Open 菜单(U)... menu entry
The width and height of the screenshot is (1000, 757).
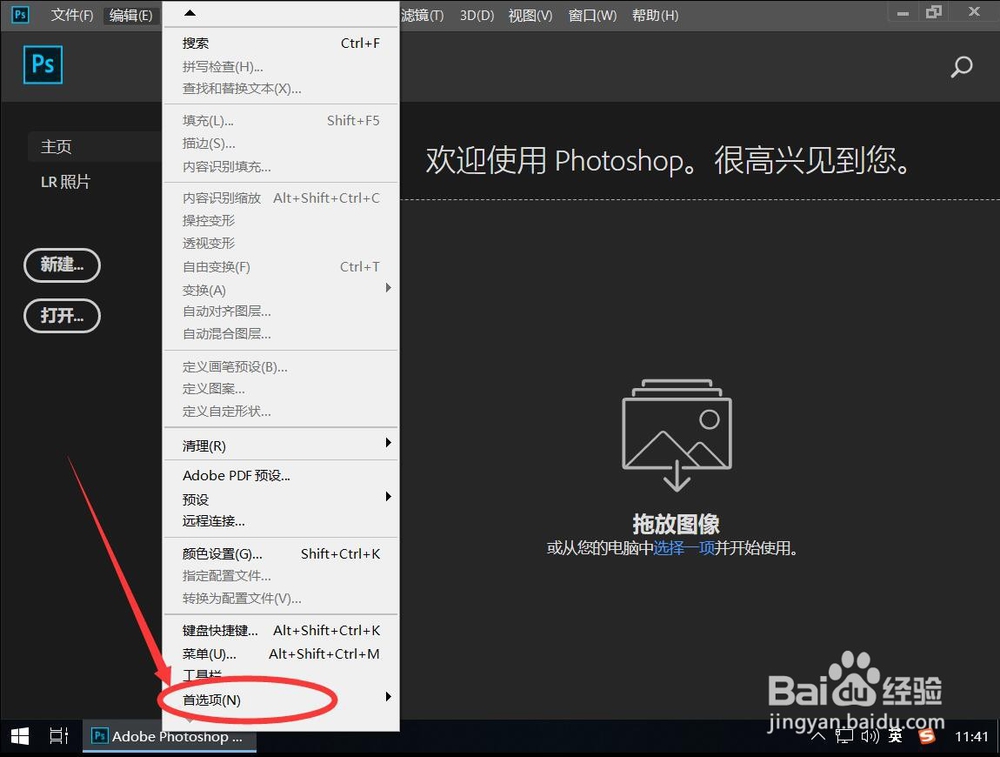pos(281,654)
